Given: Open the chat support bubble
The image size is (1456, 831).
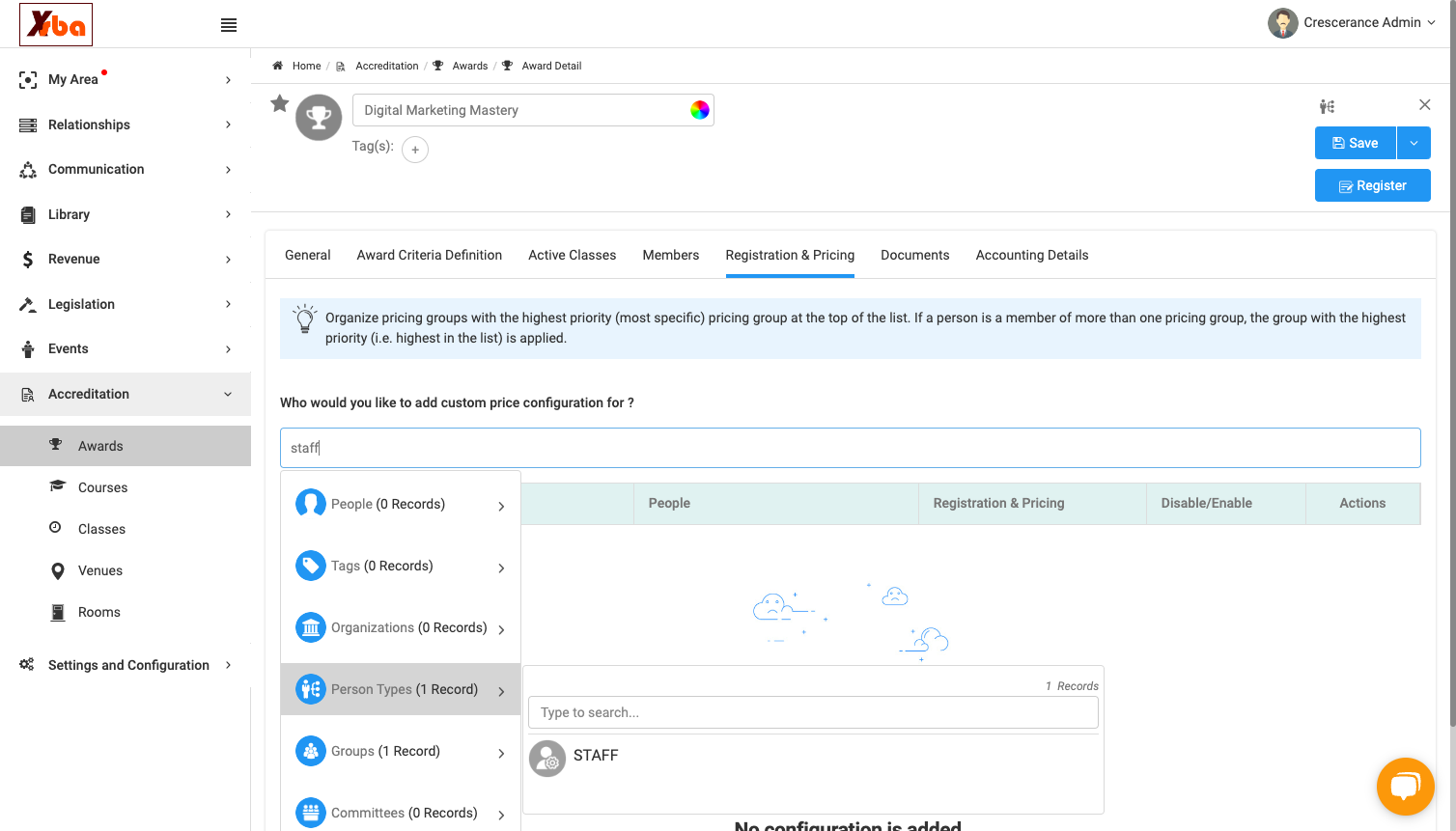Looking at the screenshot, I should click(x=1406, y=787).
